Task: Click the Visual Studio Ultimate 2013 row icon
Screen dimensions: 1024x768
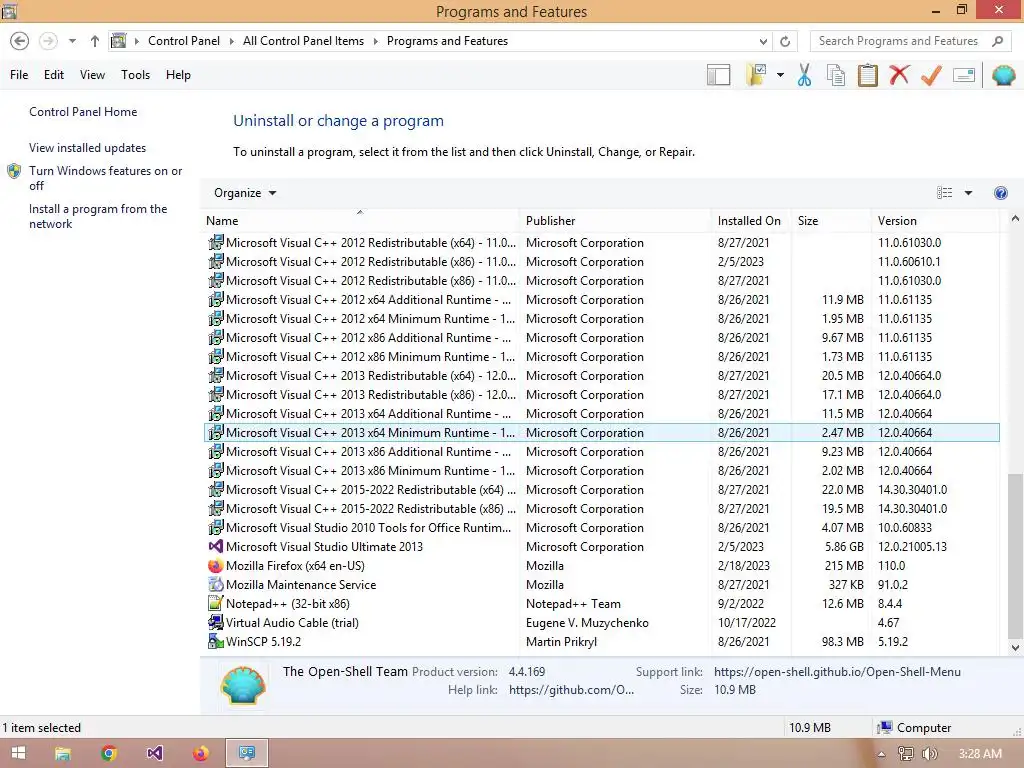Action: (x=216, y=547)
